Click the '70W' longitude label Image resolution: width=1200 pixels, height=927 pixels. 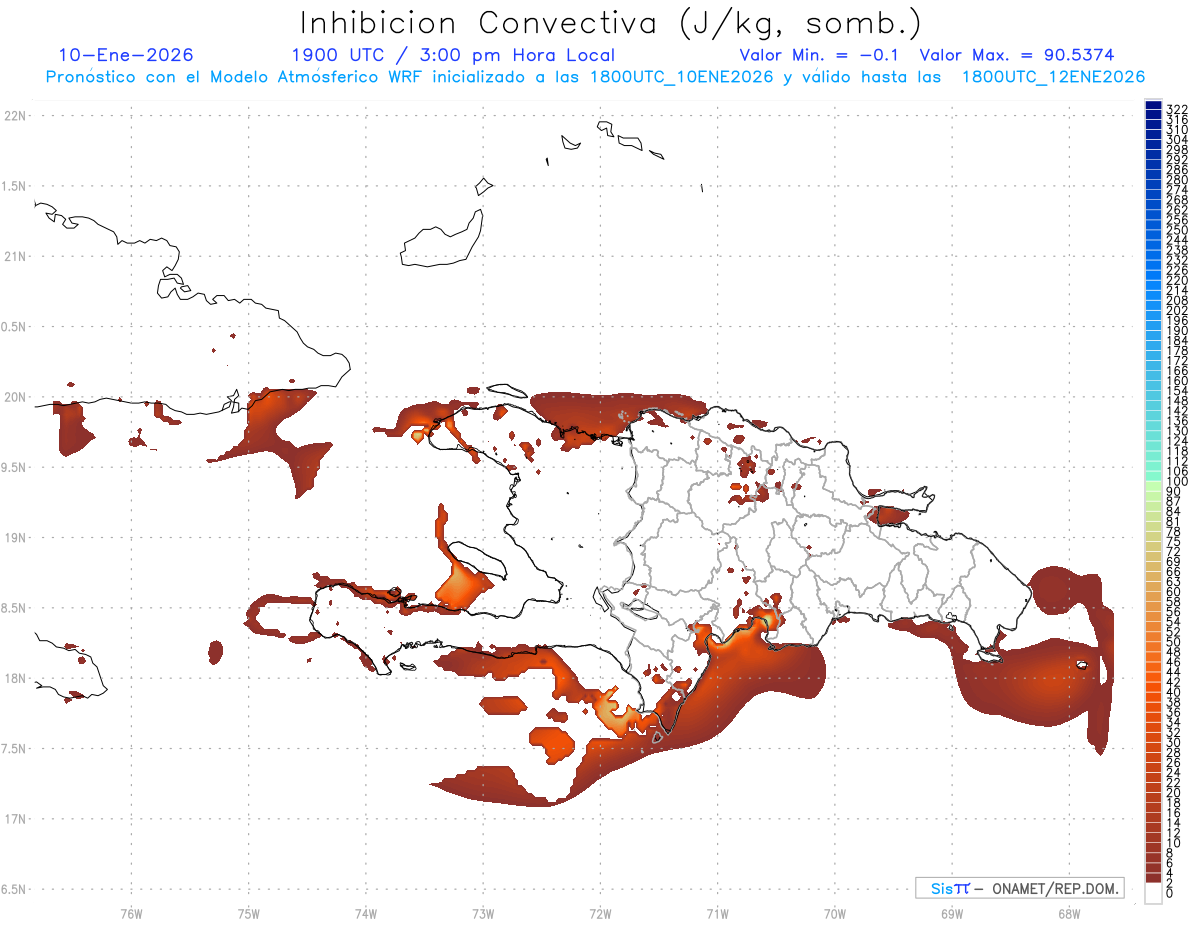pyautogui.click(x=835, y=913)
